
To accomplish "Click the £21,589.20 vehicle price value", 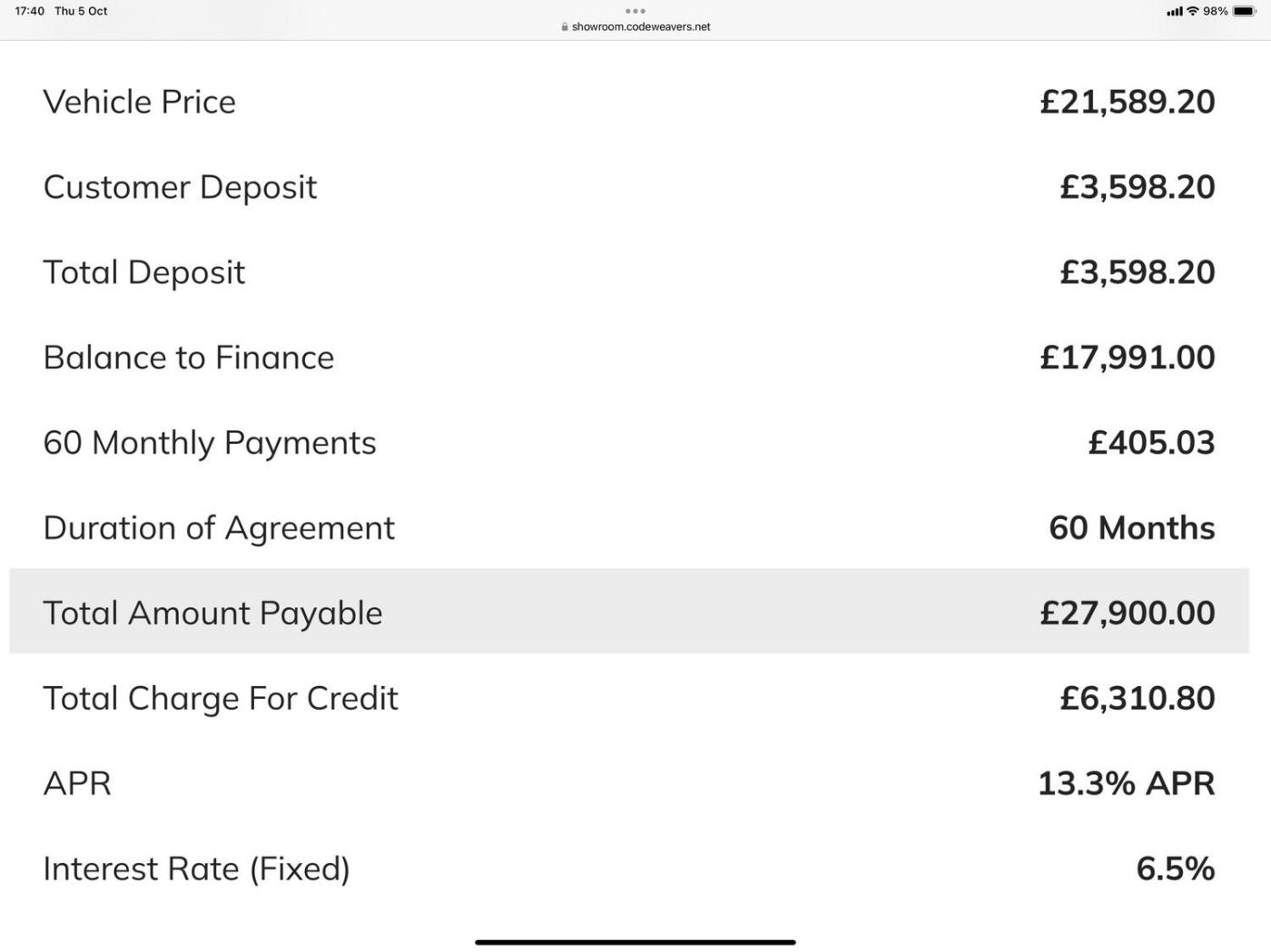I will coord(1127,102).
